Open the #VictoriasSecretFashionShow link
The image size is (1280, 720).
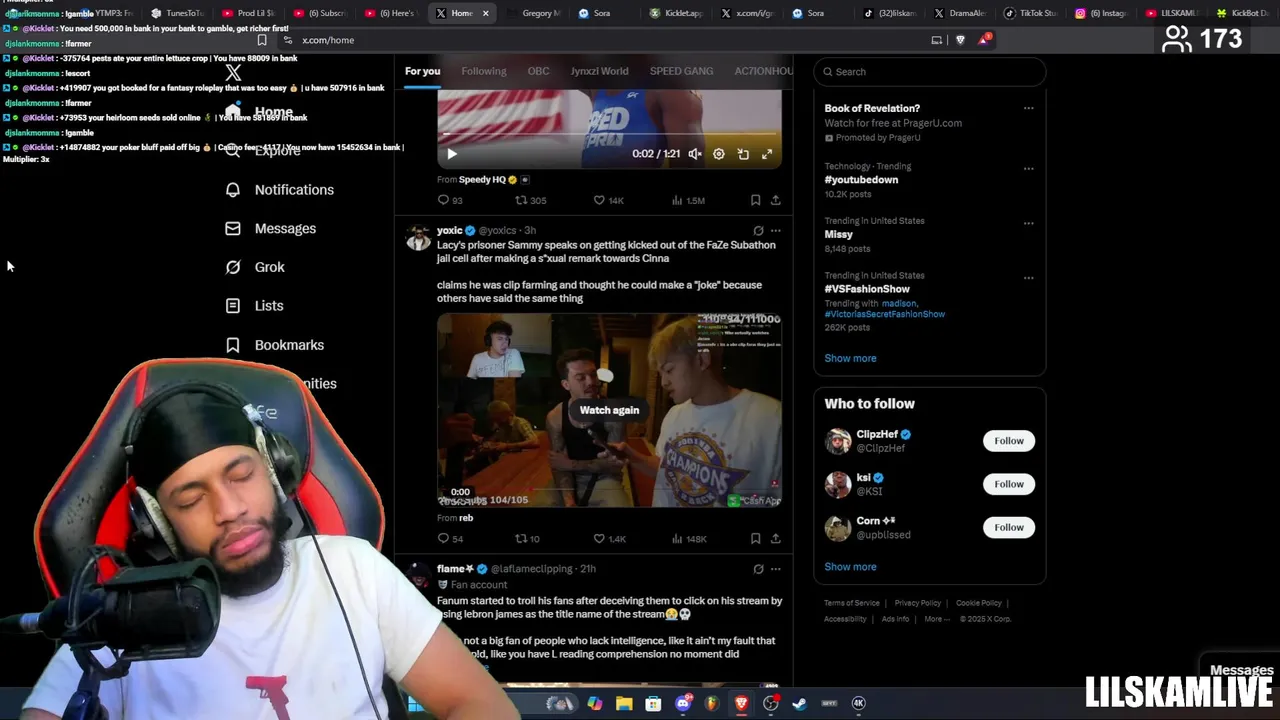(x=885, y=314)
